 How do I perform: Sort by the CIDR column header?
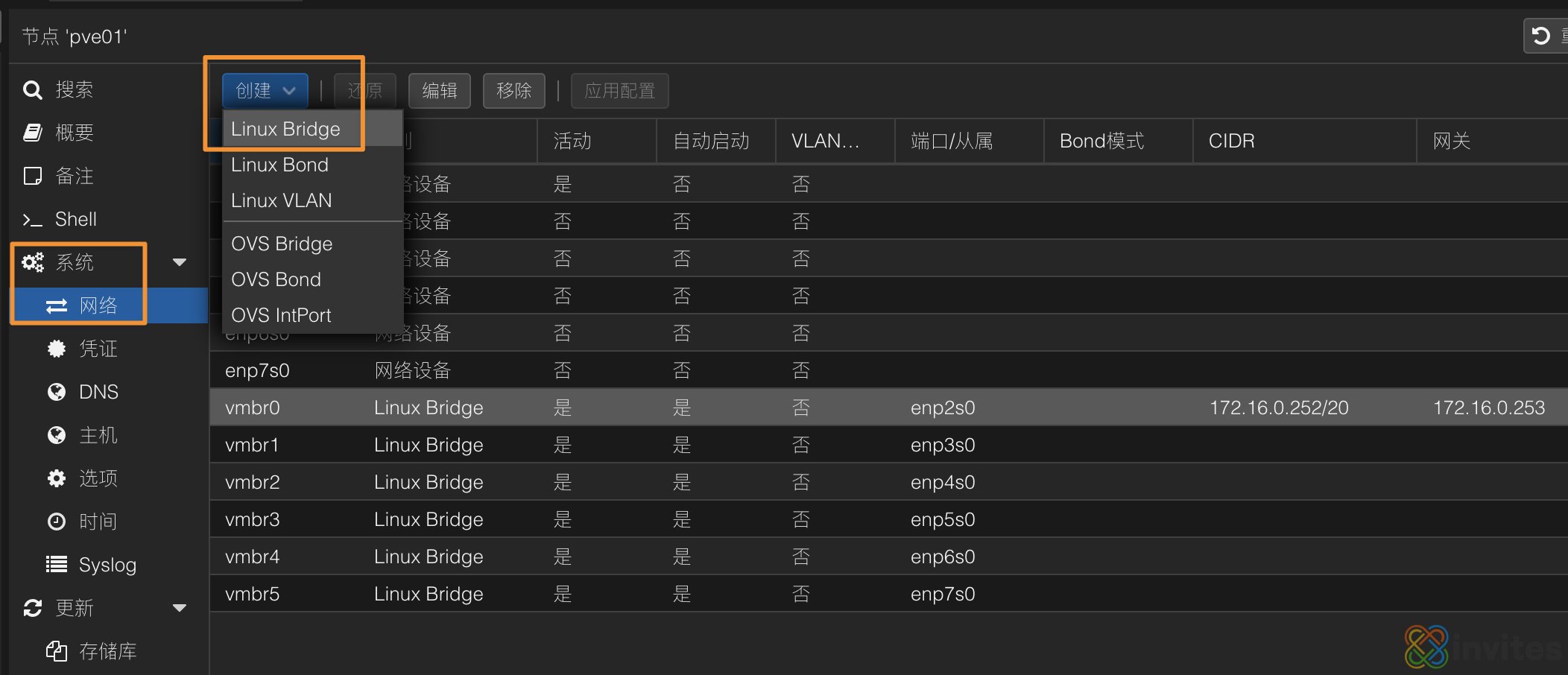[x=1231, y=141]
